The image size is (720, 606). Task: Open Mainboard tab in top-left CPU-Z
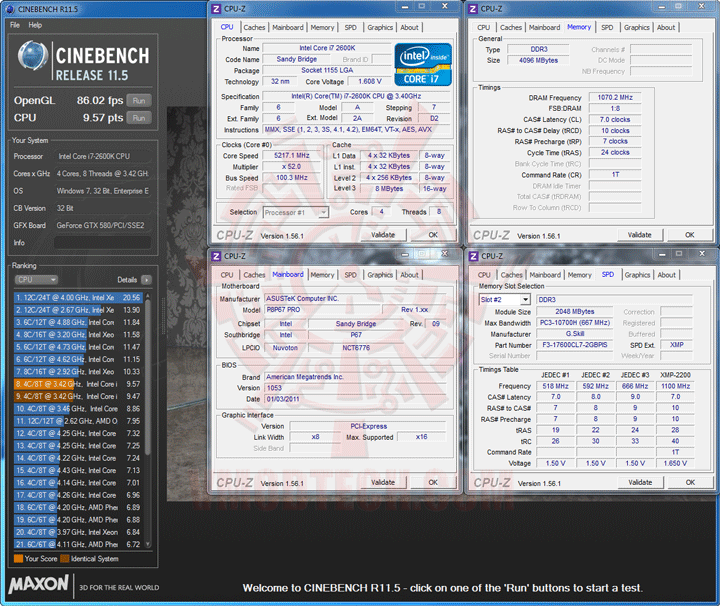(287, 28)
